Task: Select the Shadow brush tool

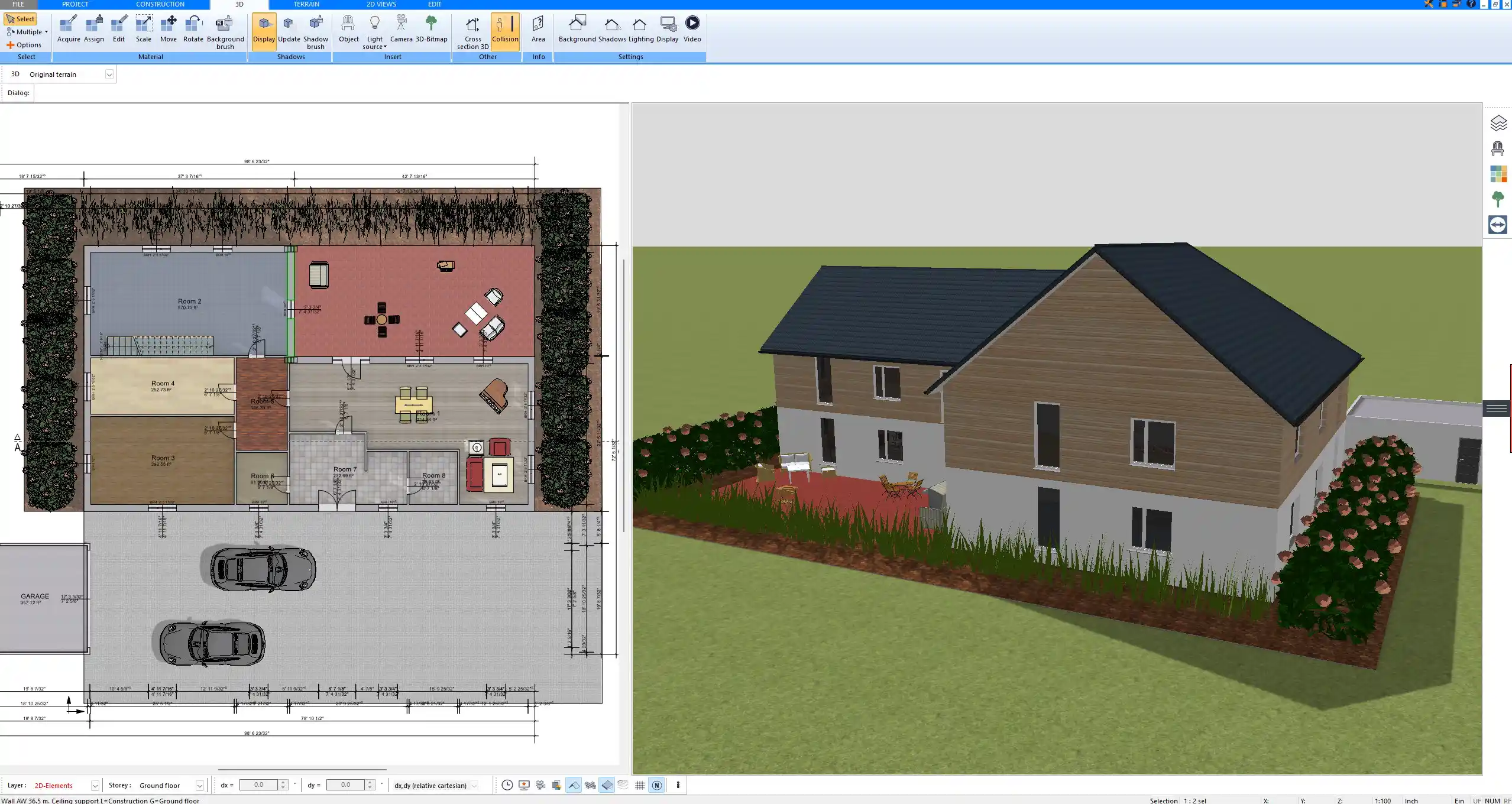Action: [x=316, y=33]
